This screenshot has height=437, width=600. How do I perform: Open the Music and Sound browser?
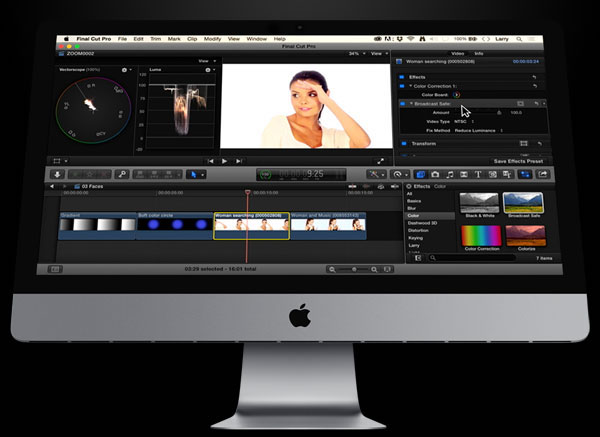450,174
